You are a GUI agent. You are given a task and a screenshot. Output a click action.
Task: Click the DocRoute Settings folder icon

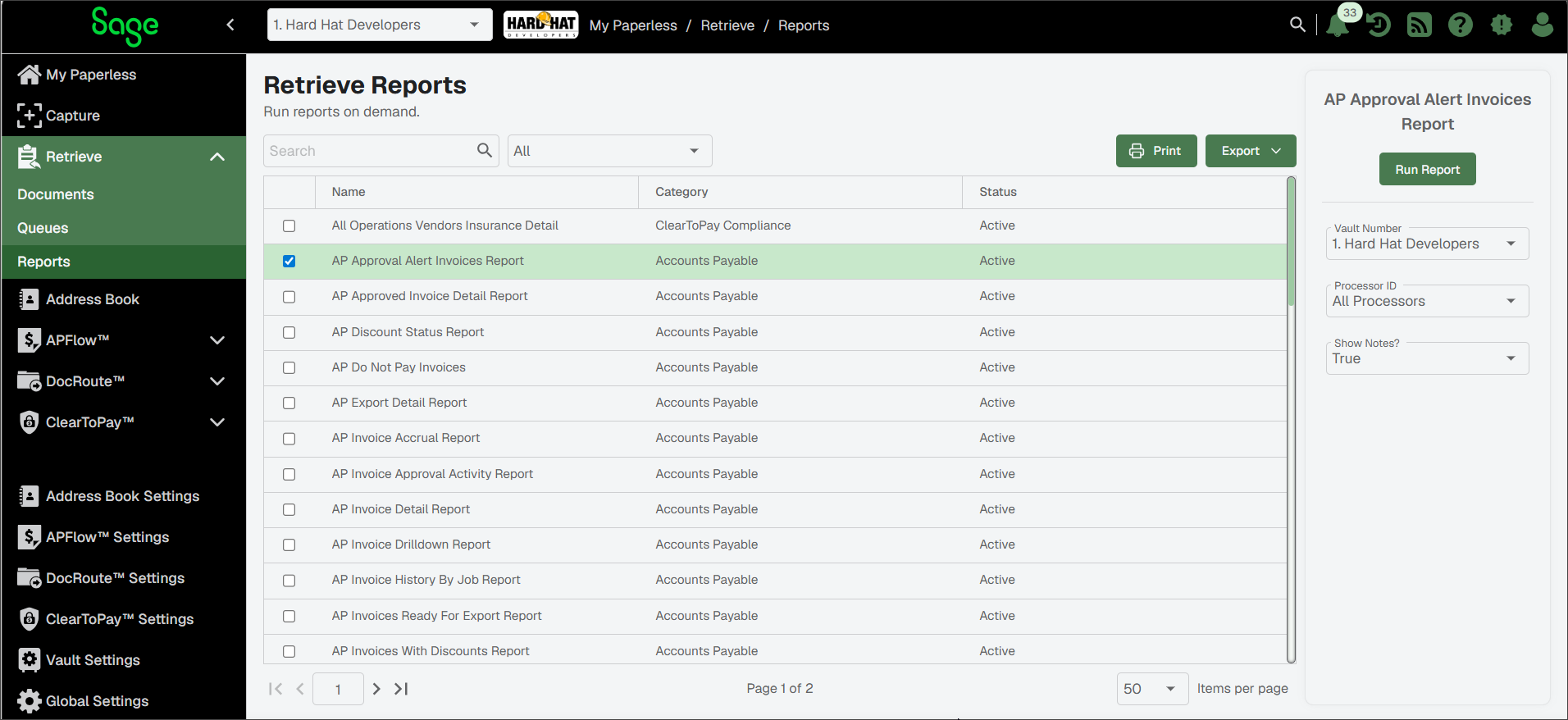(x=30, y=578)
